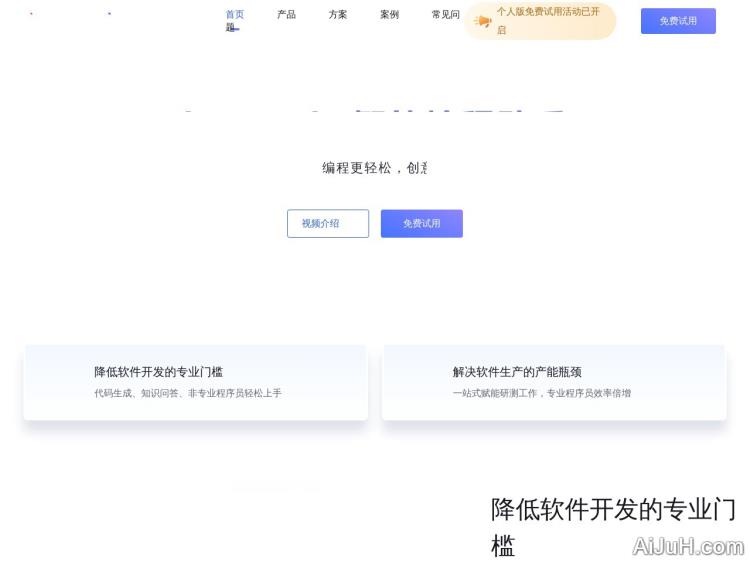
Task: Click the 一站式赋能研测工作 card description
Action: pyautogui.click(x=541, y=394)
